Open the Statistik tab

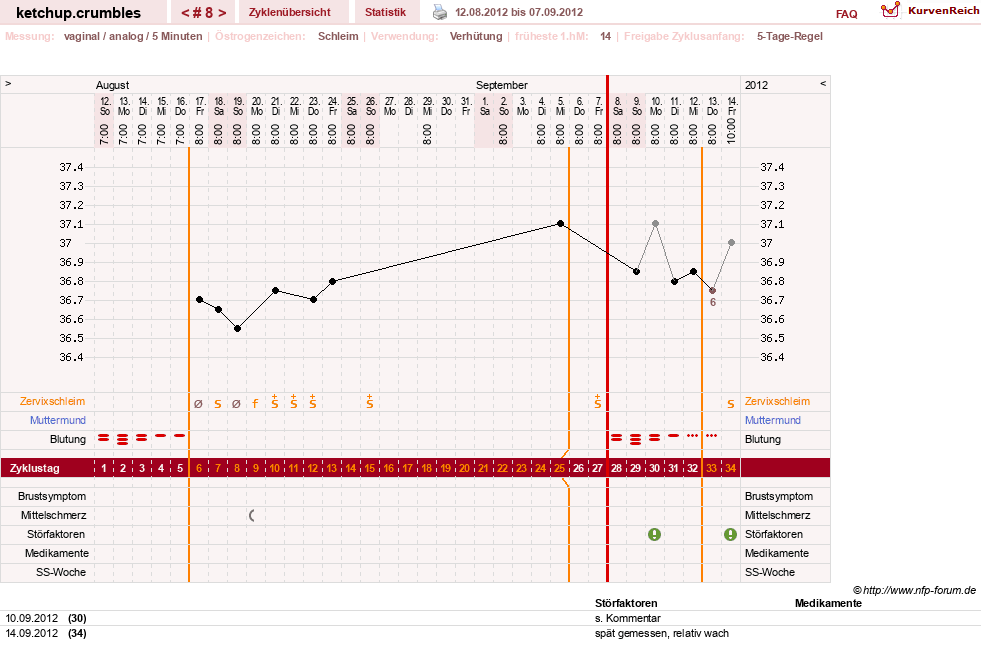point(385,12)
